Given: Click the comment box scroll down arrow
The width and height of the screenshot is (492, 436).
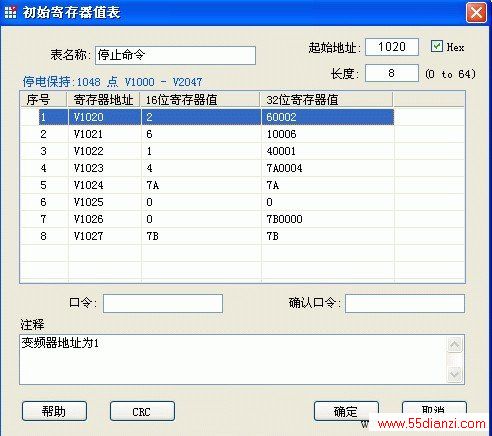Looking at the screenshot, I should tap(455, 374).
